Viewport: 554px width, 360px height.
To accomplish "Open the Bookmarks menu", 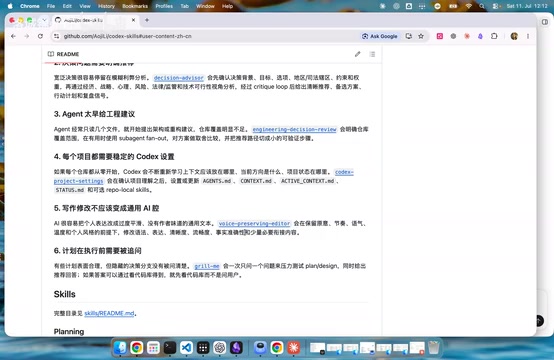I will (135, 6).
